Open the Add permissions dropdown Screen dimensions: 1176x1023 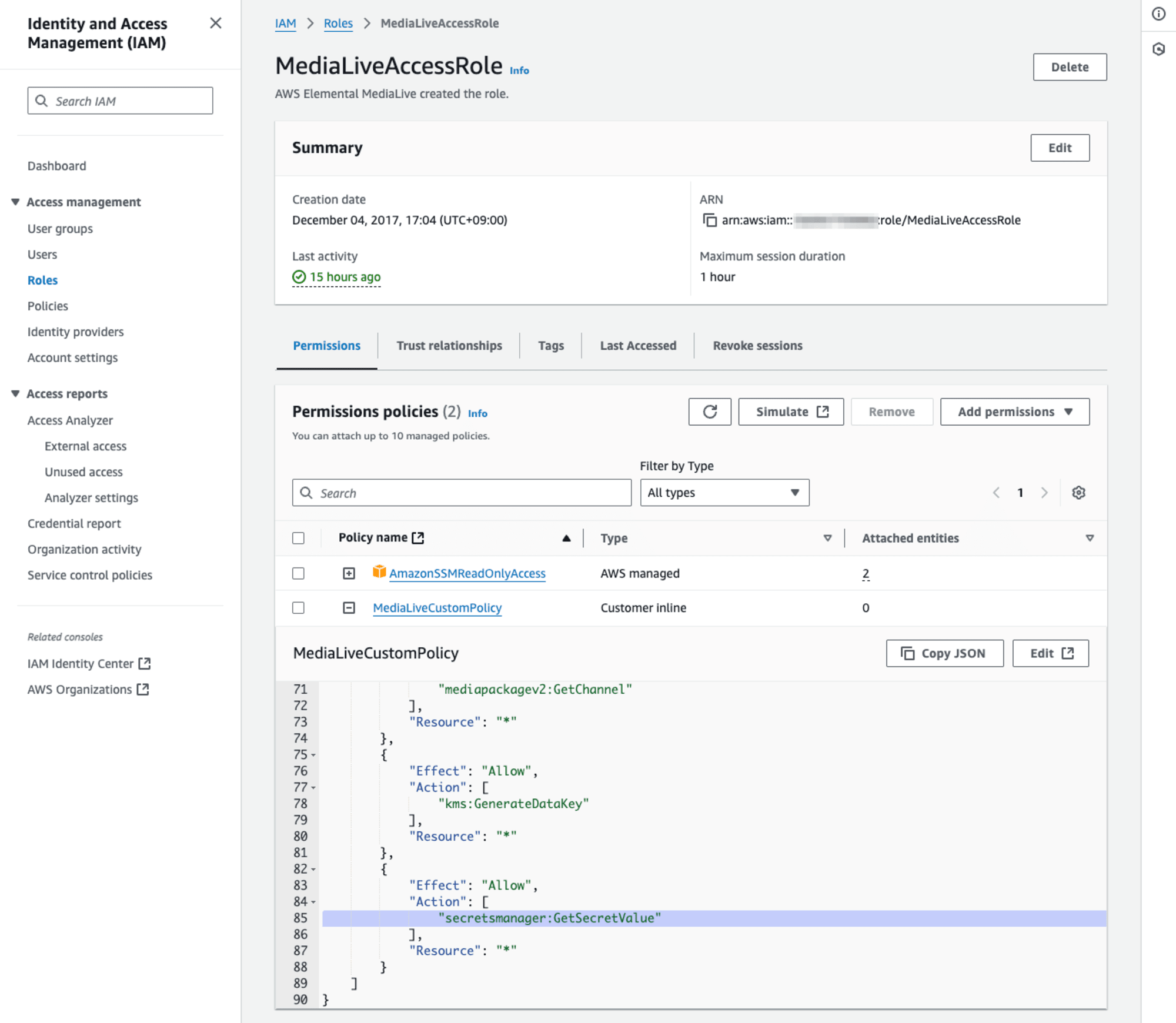pos(1015,412)
